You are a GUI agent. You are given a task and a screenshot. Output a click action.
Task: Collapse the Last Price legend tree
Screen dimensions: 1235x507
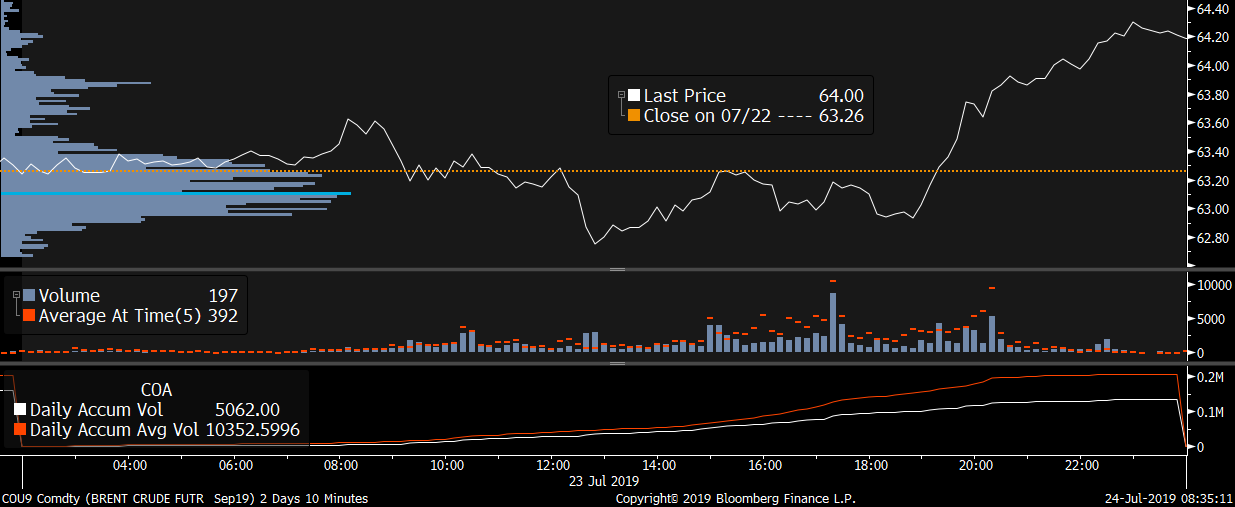click(x=621, y=94)
